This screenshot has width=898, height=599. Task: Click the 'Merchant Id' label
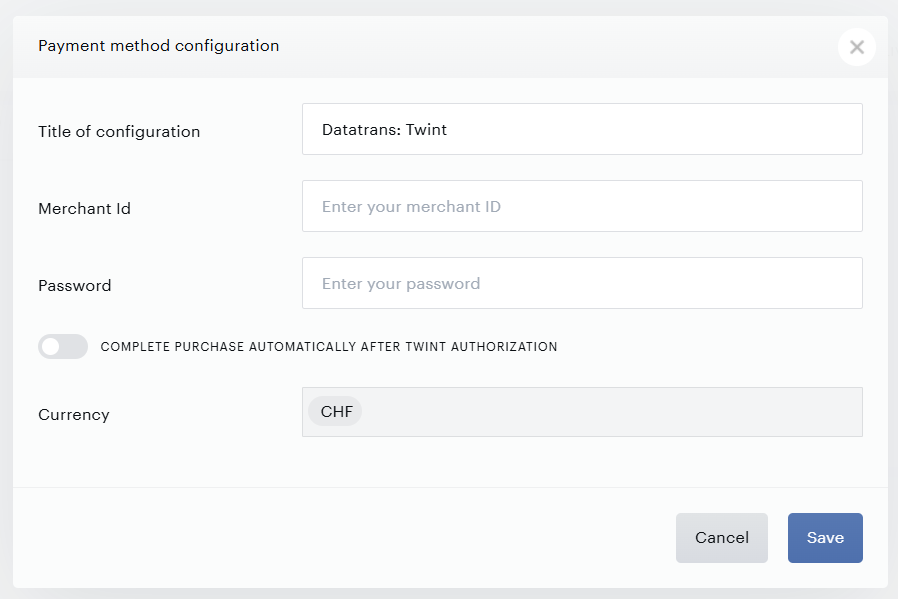point(84,208)
